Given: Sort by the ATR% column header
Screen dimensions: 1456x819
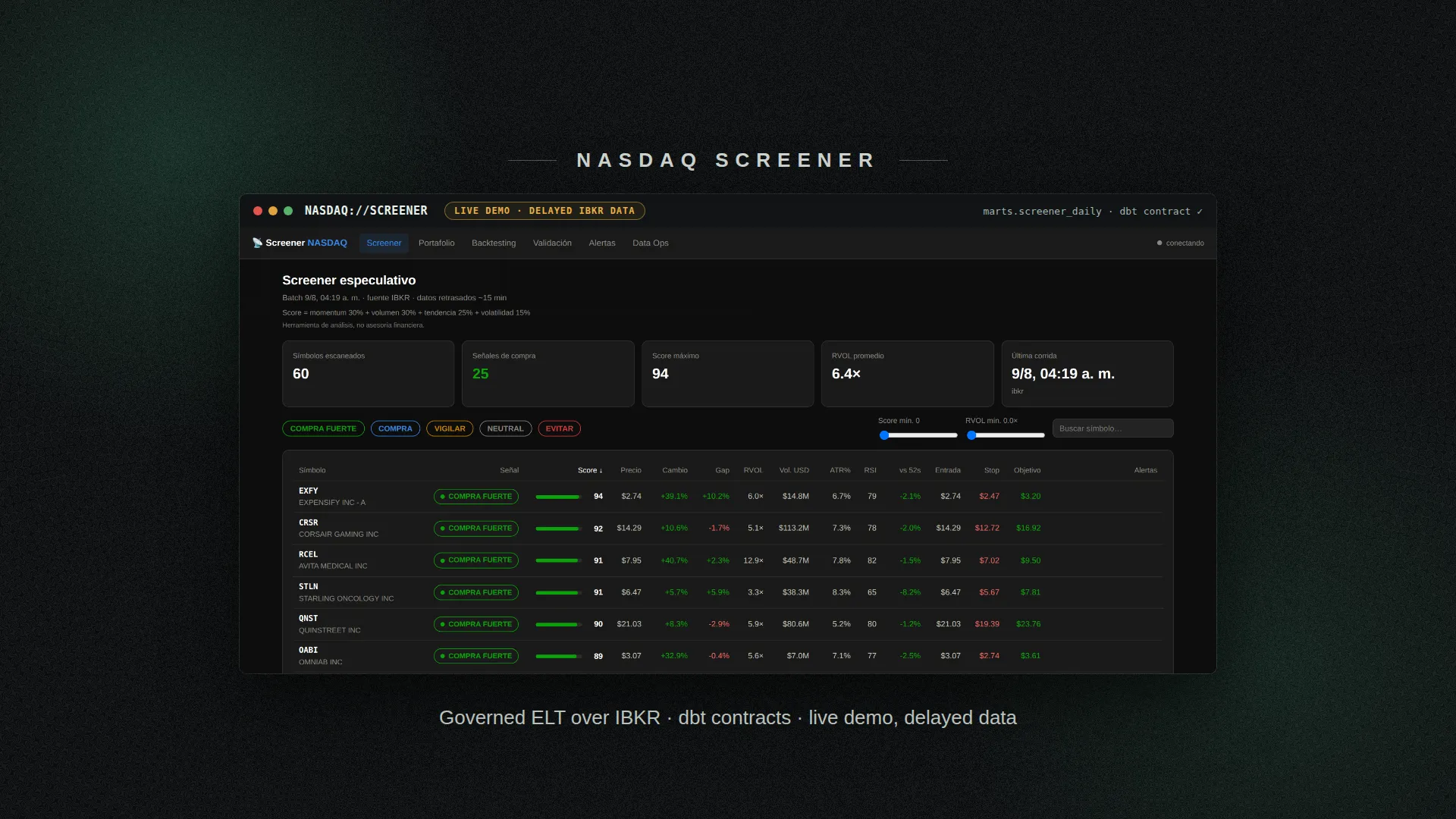Looking at the screenshot, I should [x=839, y=471].
